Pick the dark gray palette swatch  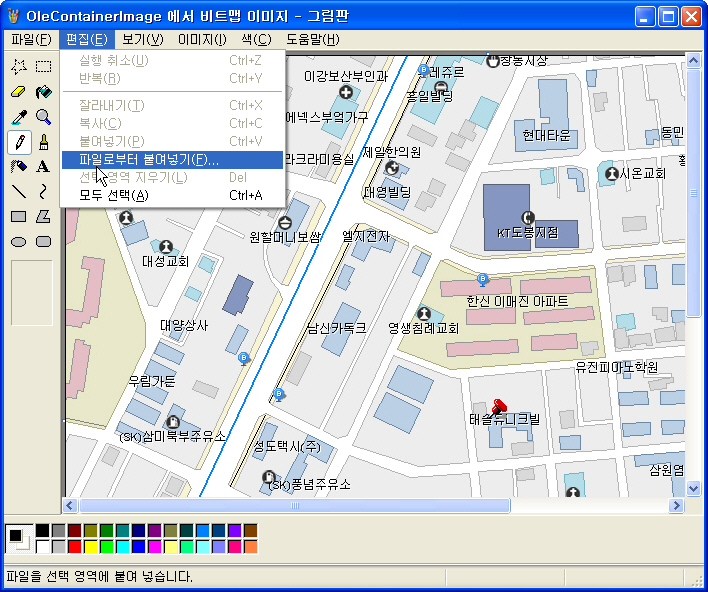(x=59, y=531)
